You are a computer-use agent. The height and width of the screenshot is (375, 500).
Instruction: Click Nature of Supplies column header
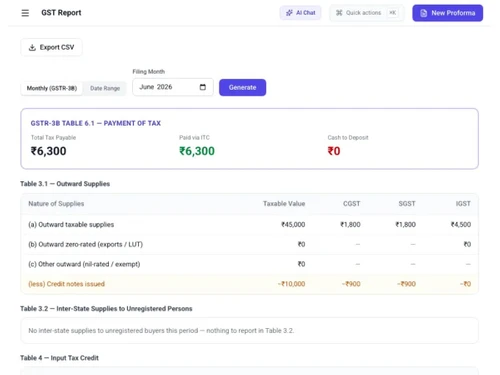point(56,204)
